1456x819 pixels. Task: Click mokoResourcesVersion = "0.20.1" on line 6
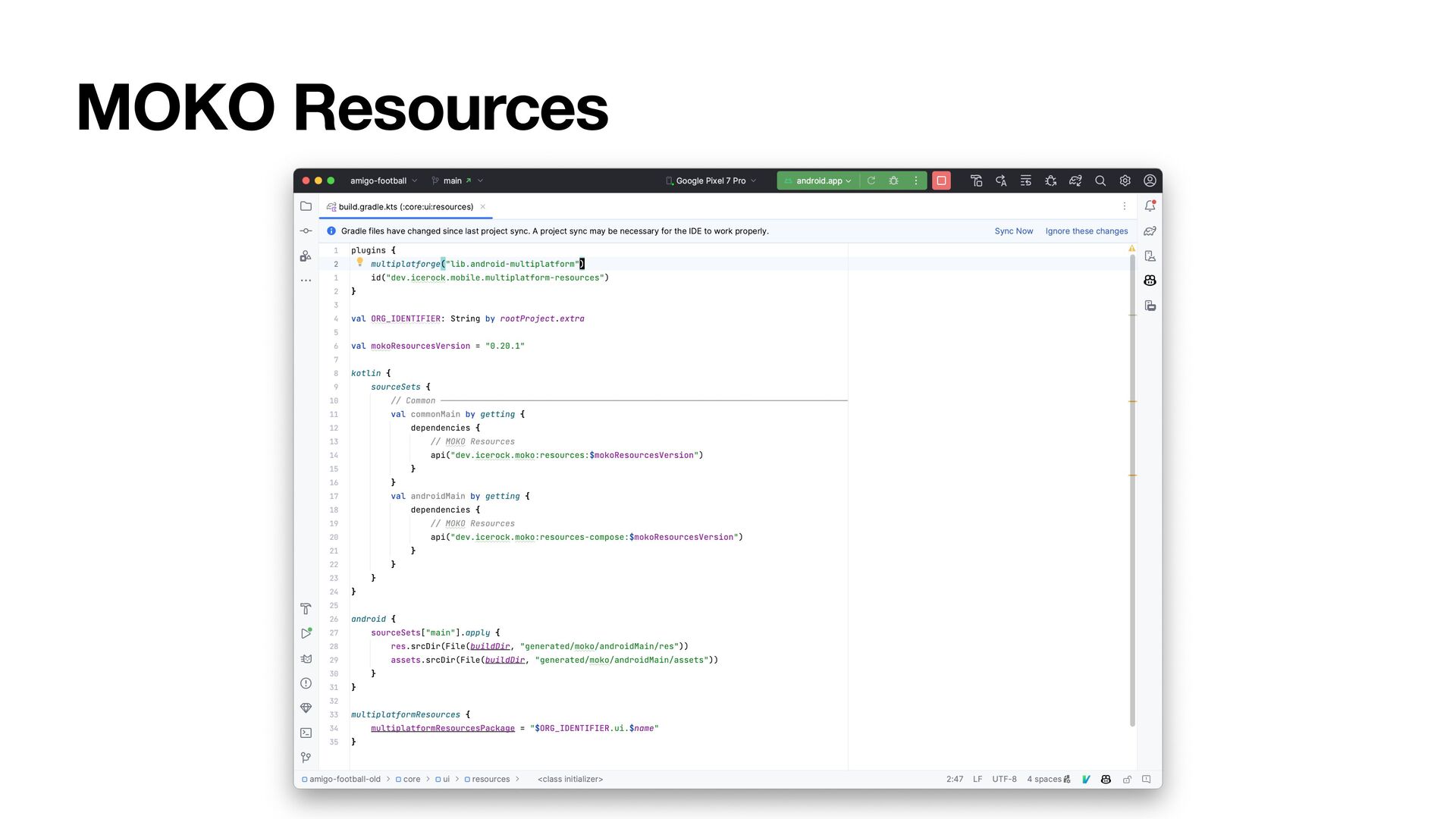click(x=447, y=346)
